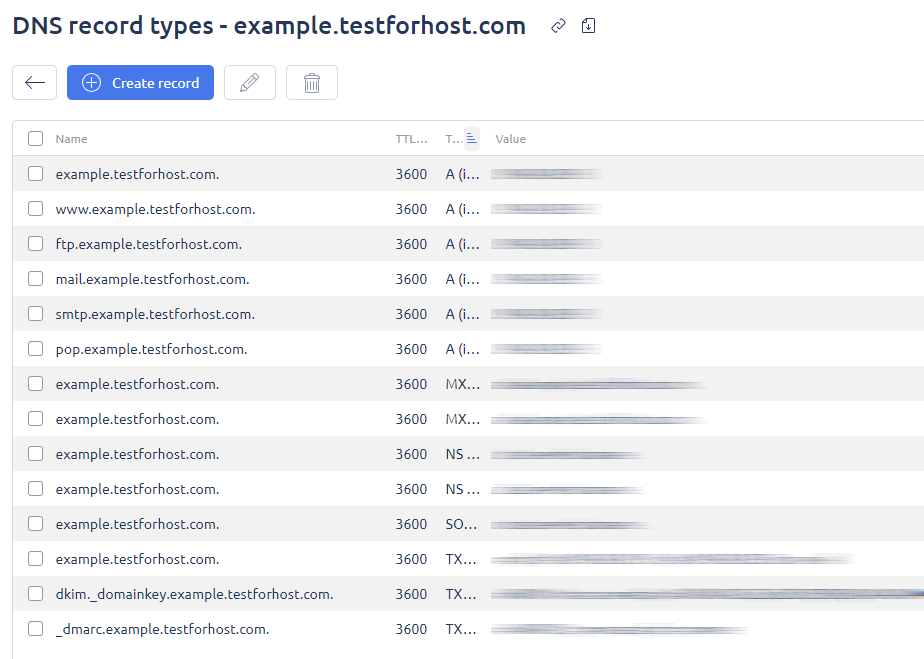The height and width of the screenshot is (659, 924).
Task: Sort the table by Name column header
Action: point(71,139)
